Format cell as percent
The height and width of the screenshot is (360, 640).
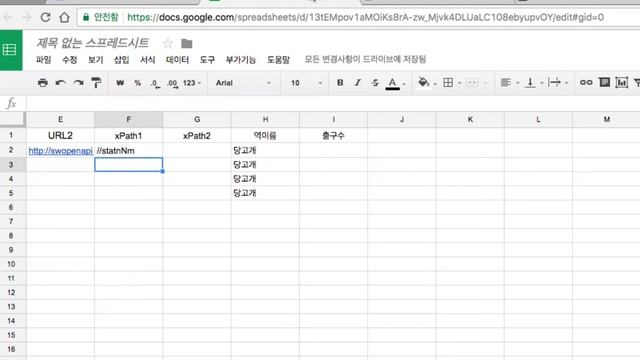138,83
